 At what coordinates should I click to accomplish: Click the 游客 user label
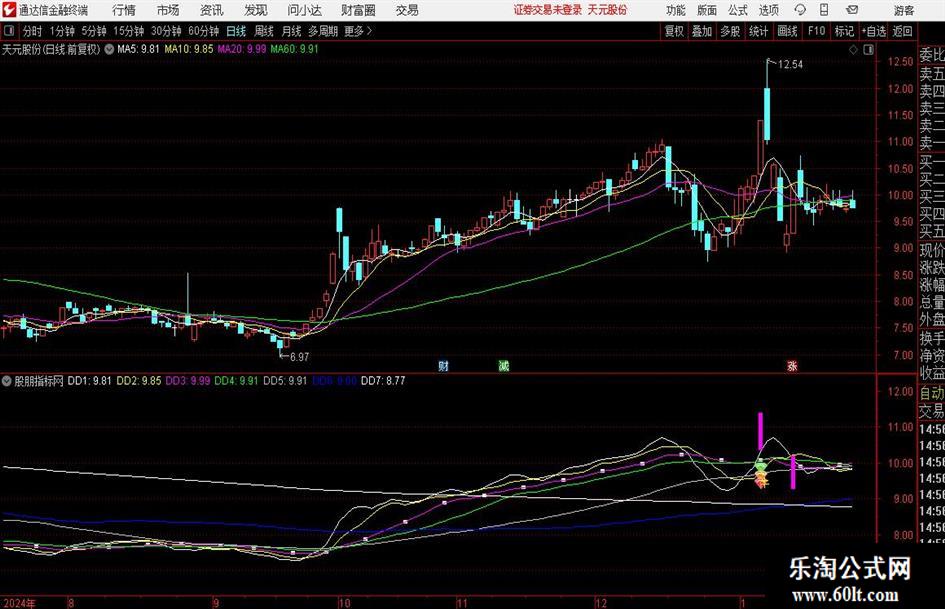pyautogui.click(x=903, y=10)
